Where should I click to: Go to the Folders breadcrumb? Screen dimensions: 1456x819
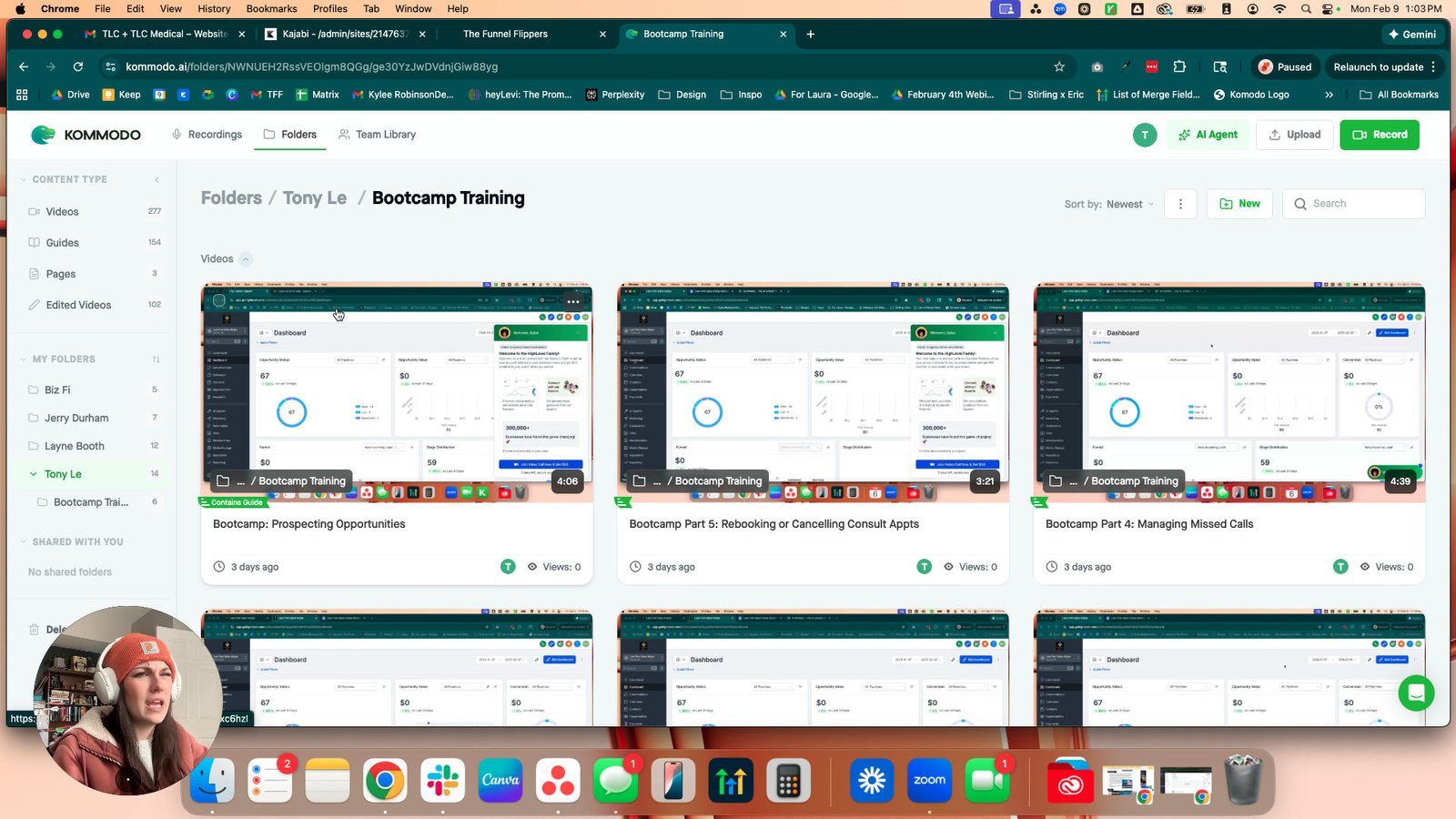click(x=231, y=198)
